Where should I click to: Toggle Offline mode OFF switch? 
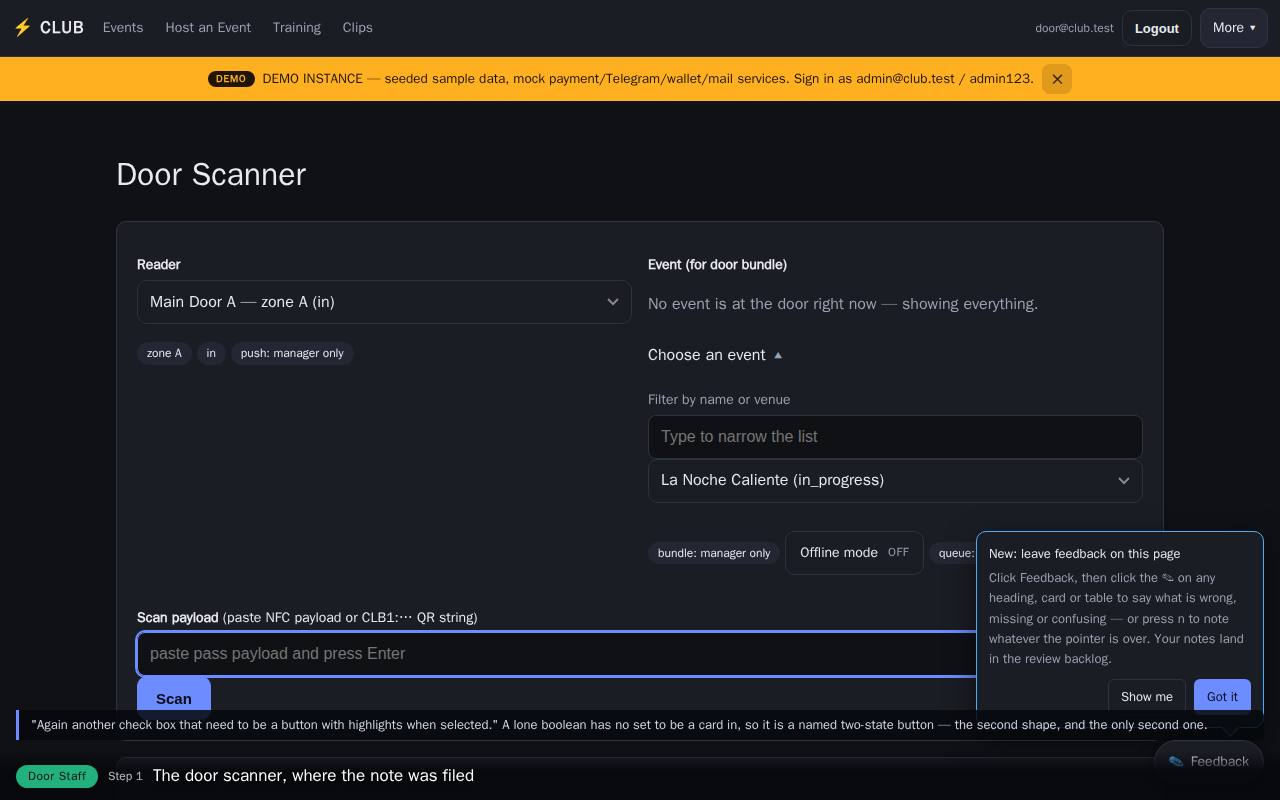coord(854,553)
